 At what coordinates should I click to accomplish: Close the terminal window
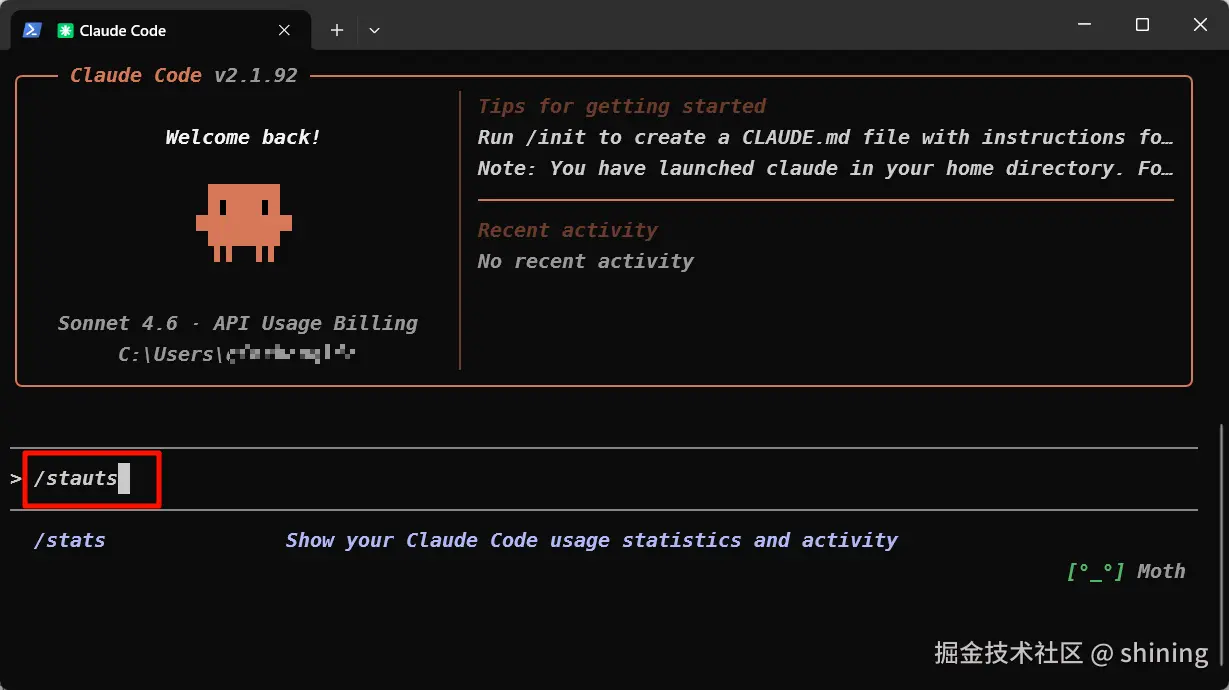[1200, 25]
